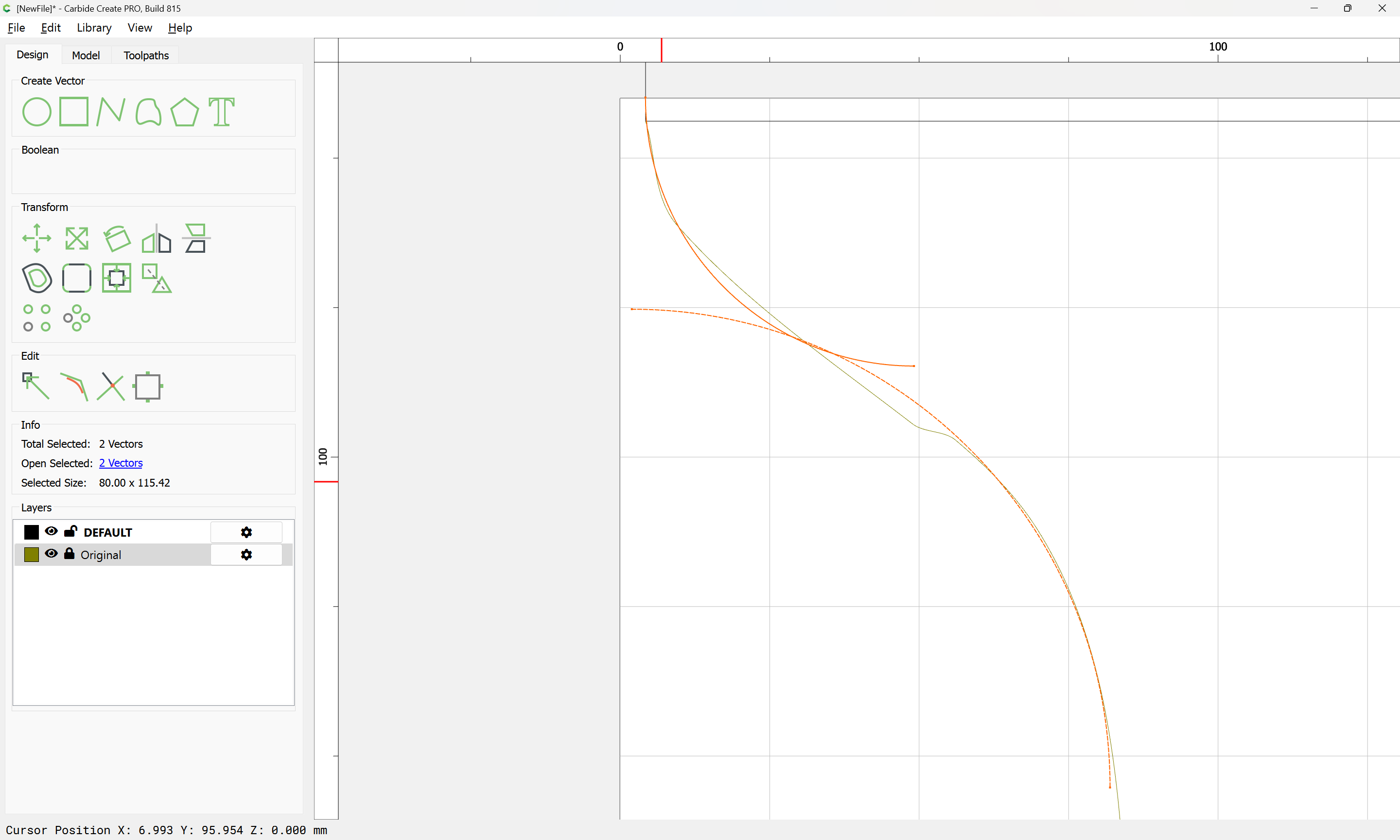Screen dimensions: 1400x840
Task: Click the 2 Vectors open selected link
Action: point(121,463)
